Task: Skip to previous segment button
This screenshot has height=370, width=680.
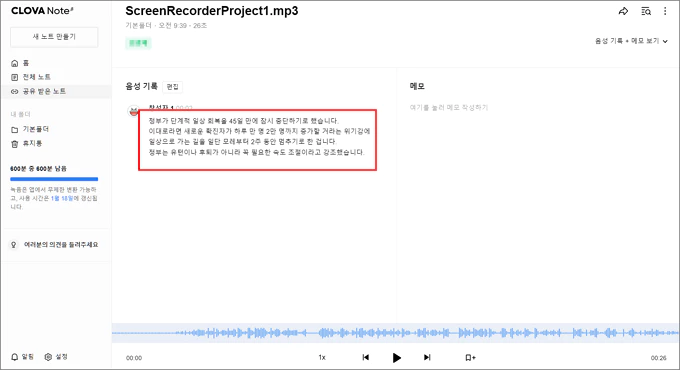Action: [366, 357]
